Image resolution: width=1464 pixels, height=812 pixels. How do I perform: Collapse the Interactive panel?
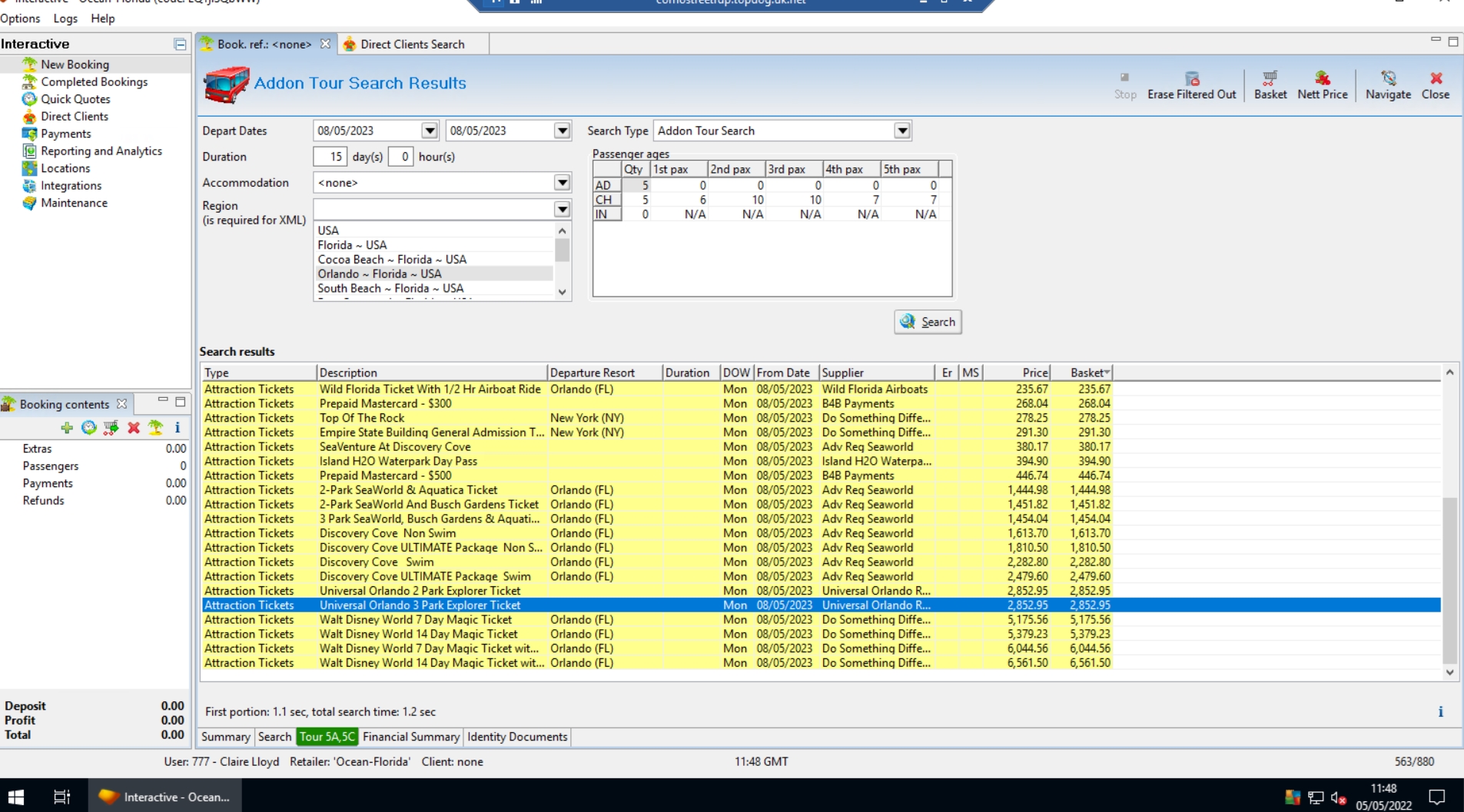(x=180, y=45)
